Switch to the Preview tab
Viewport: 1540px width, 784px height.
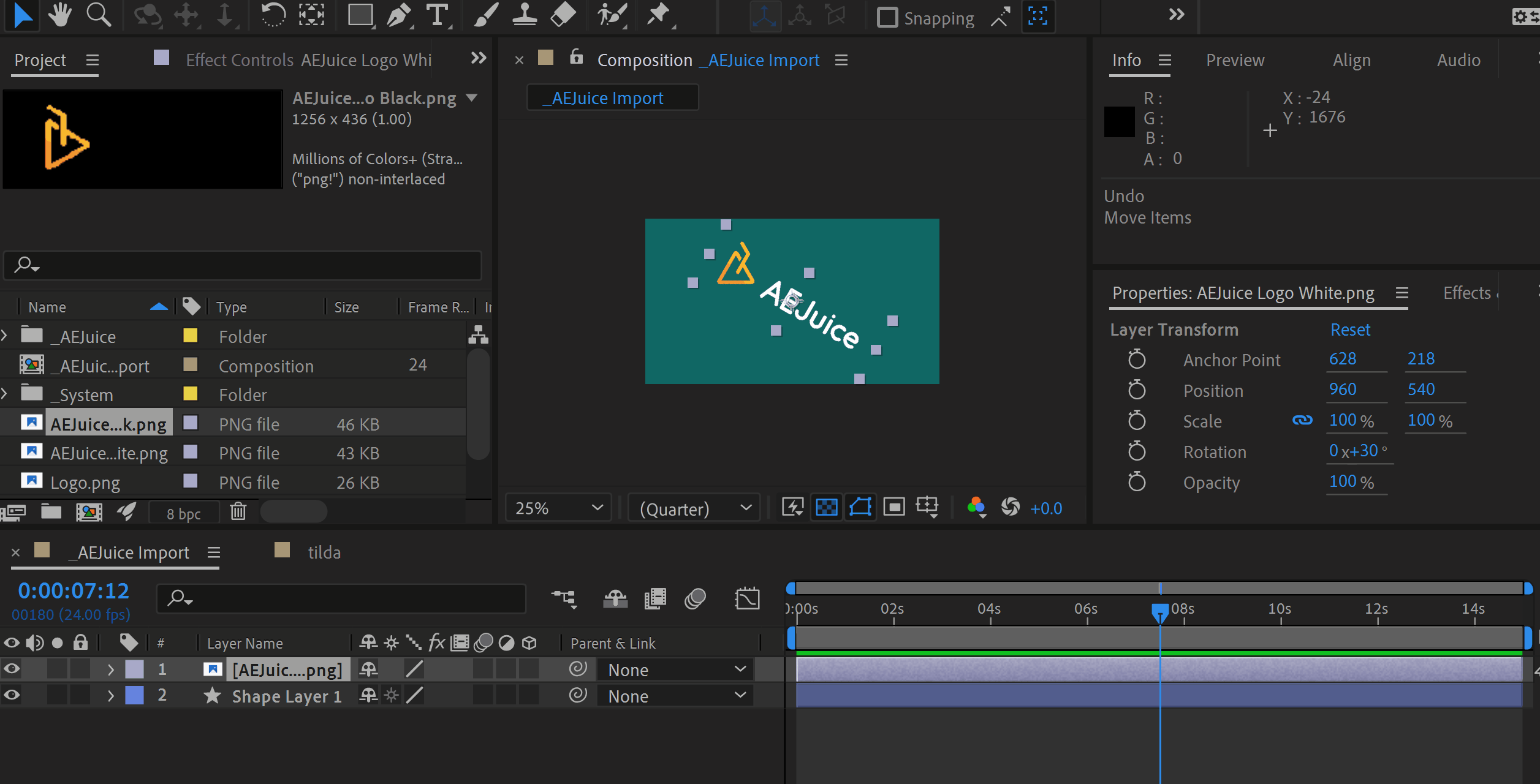(1235, 60)
